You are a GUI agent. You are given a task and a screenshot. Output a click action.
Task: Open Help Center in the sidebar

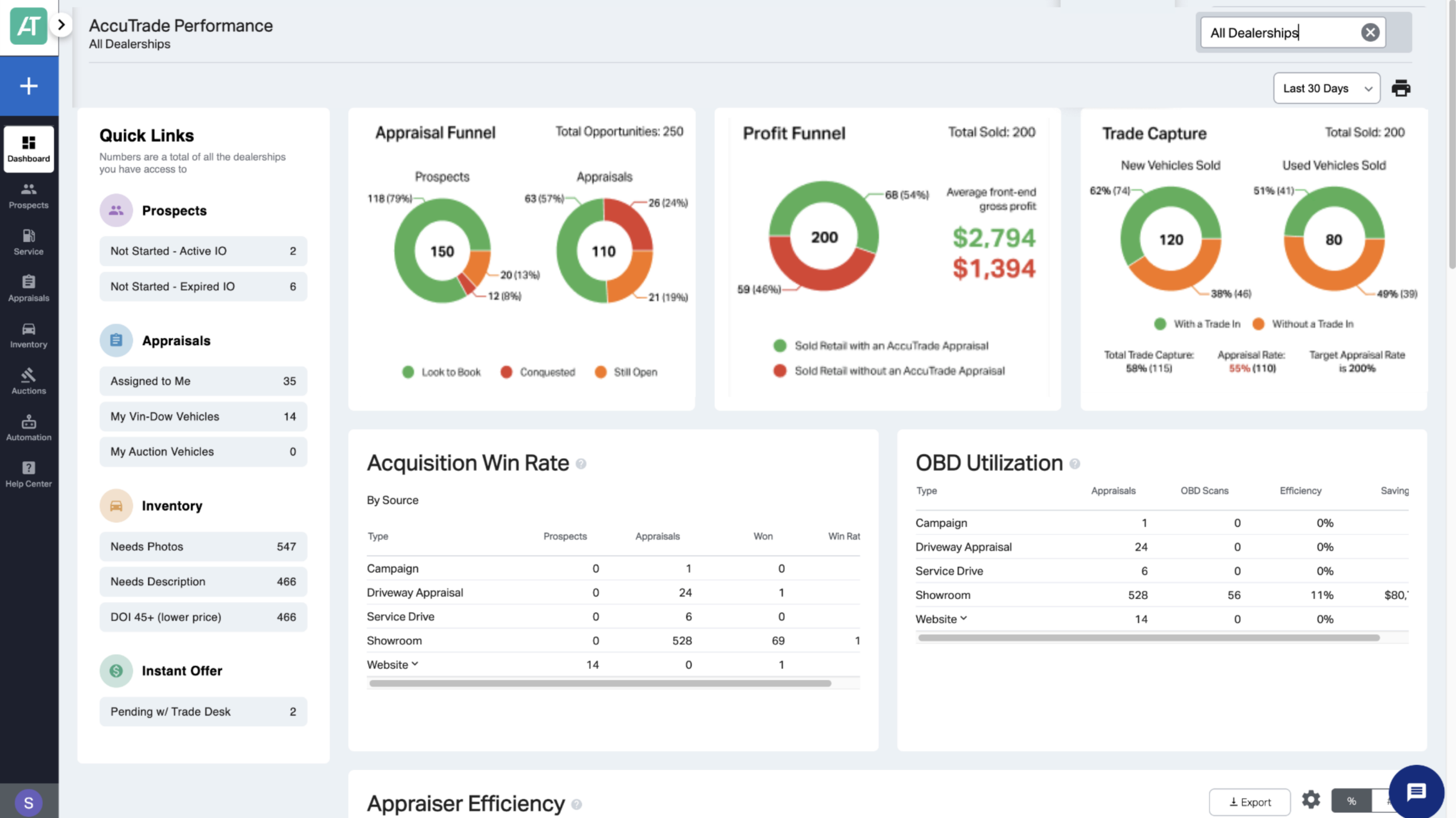pos(29,475)
